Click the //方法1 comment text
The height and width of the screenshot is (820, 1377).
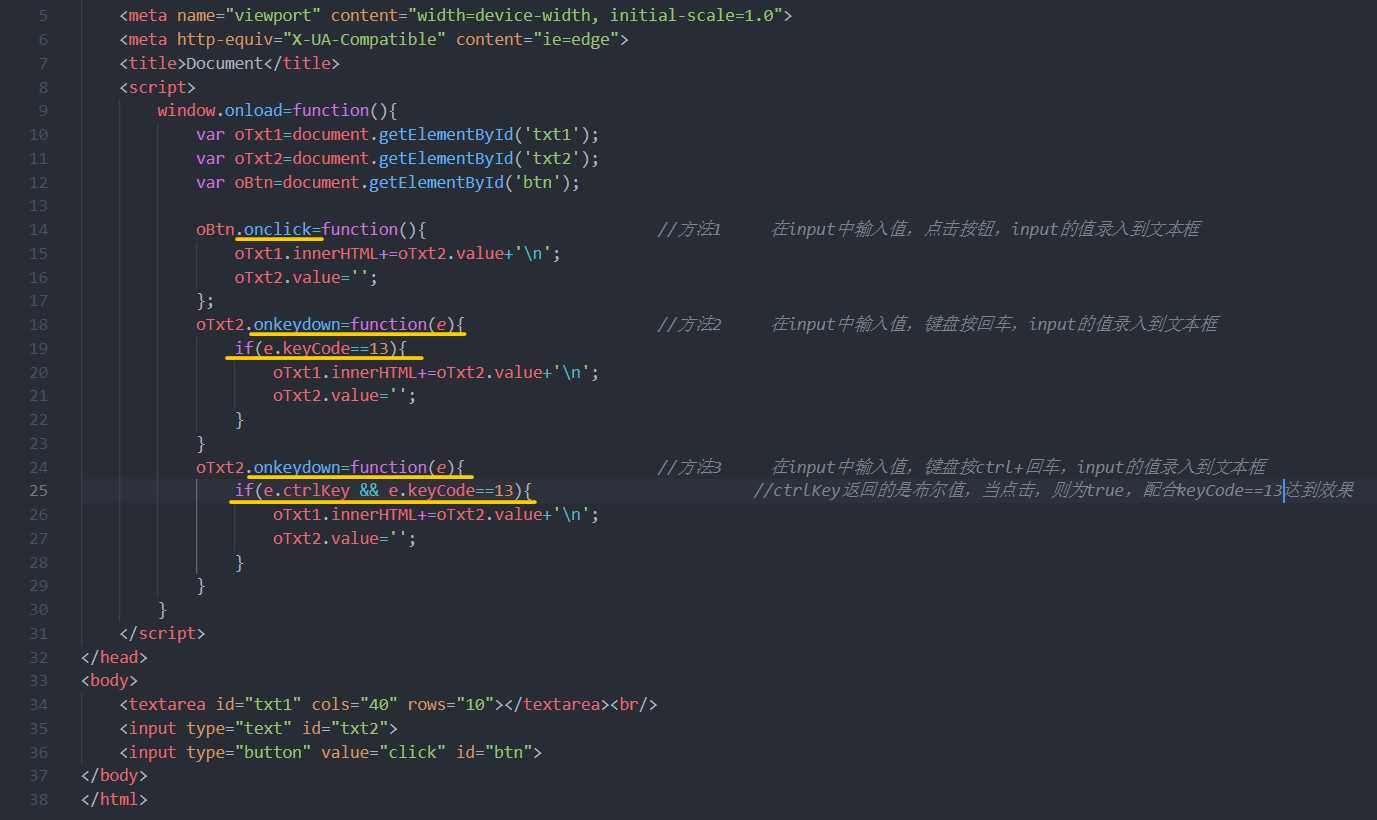[690, 230]
